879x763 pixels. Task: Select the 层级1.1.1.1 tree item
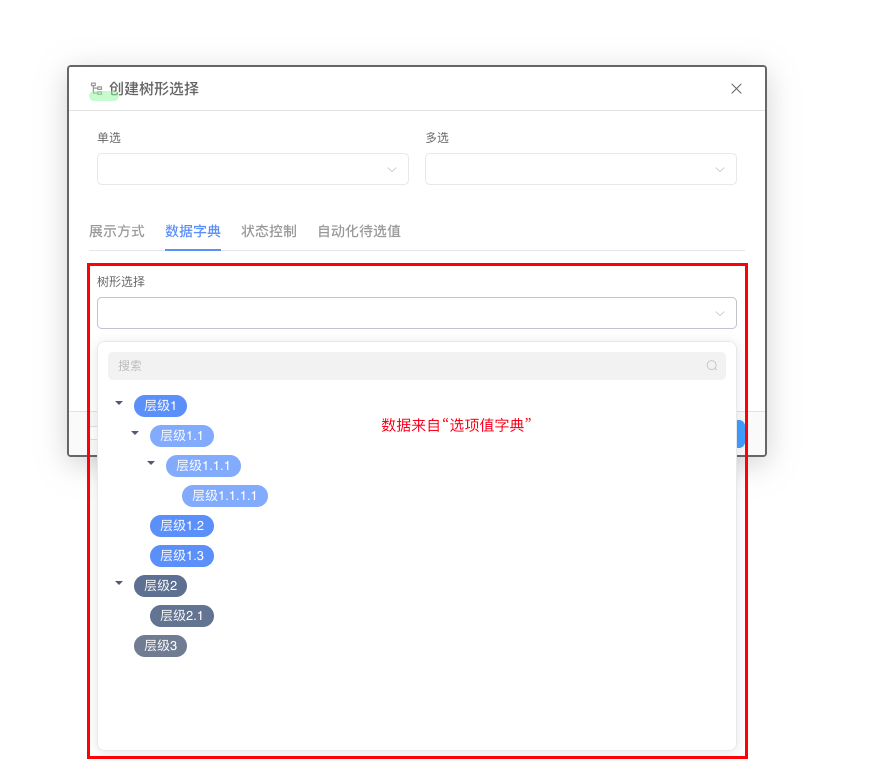[x=225, y=495]
